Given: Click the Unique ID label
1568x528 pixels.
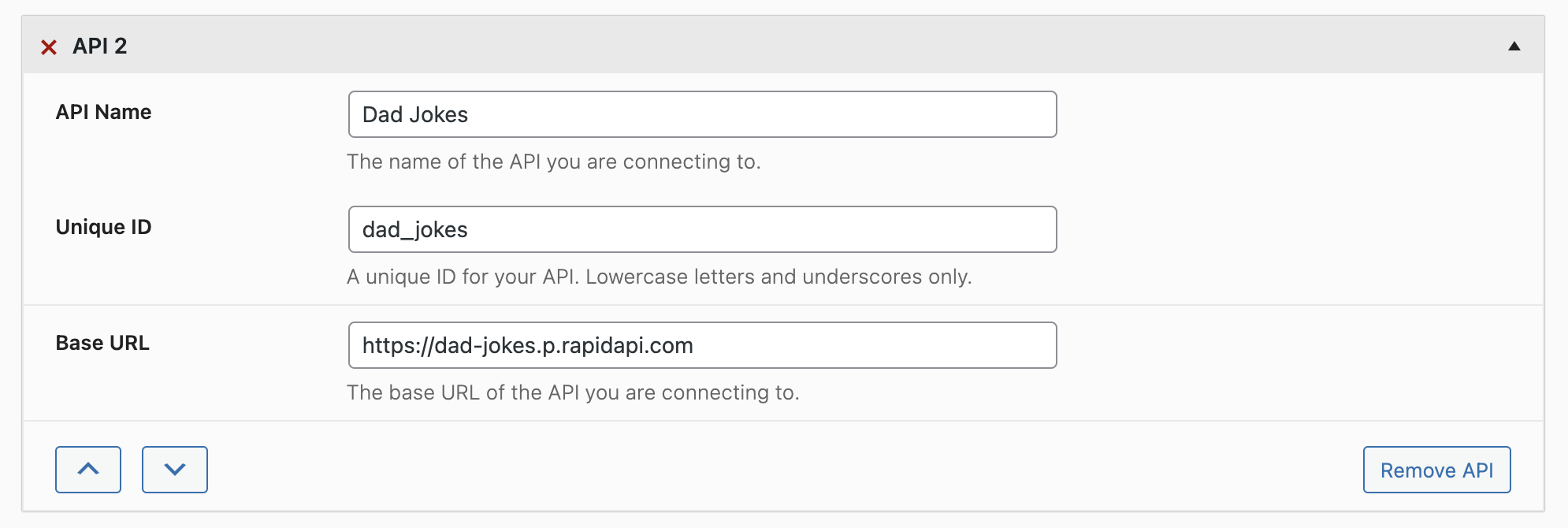Looking at the screenshot, I should click(103, 227).
